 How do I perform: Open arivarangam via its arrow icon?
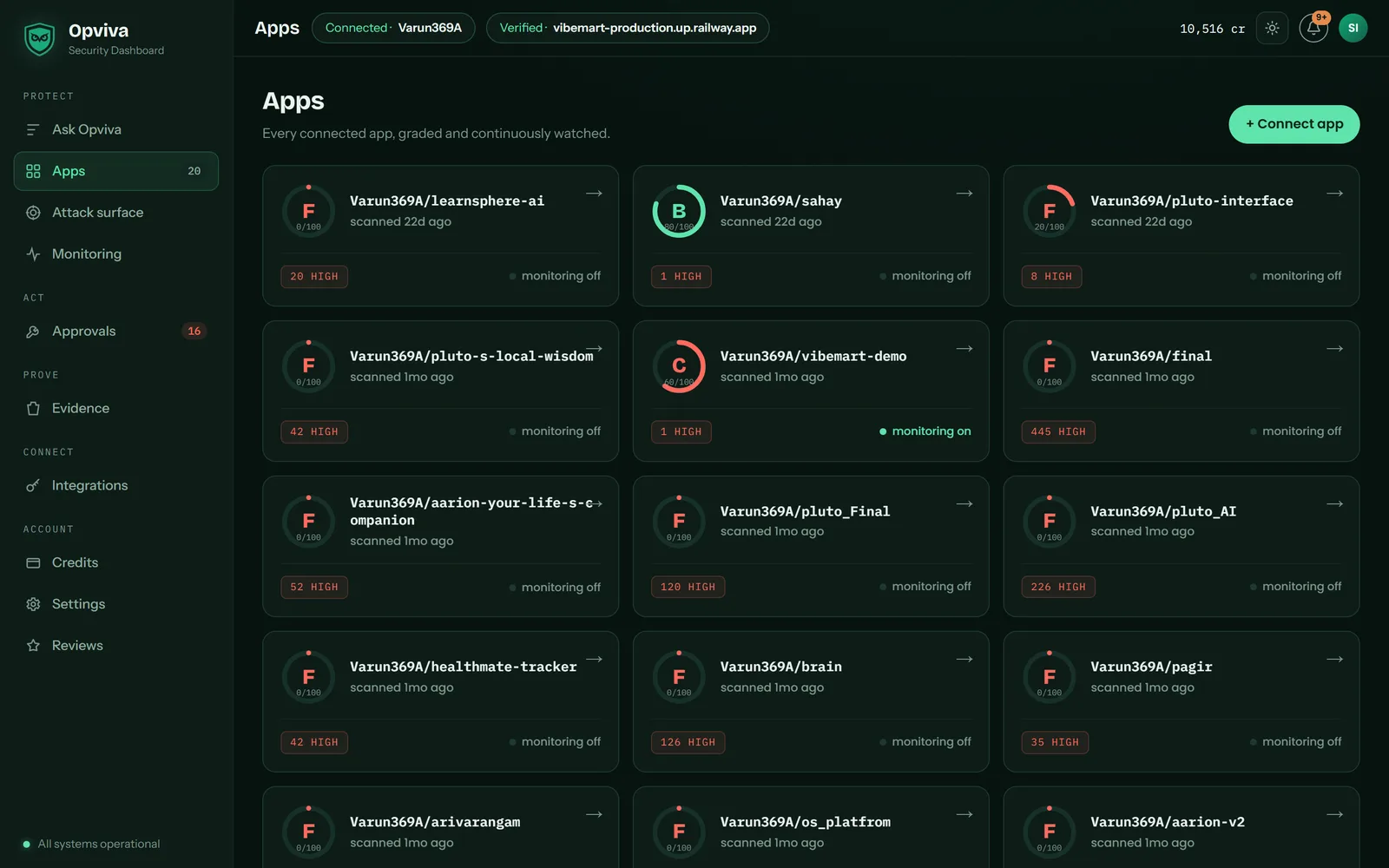pos(594,815)
